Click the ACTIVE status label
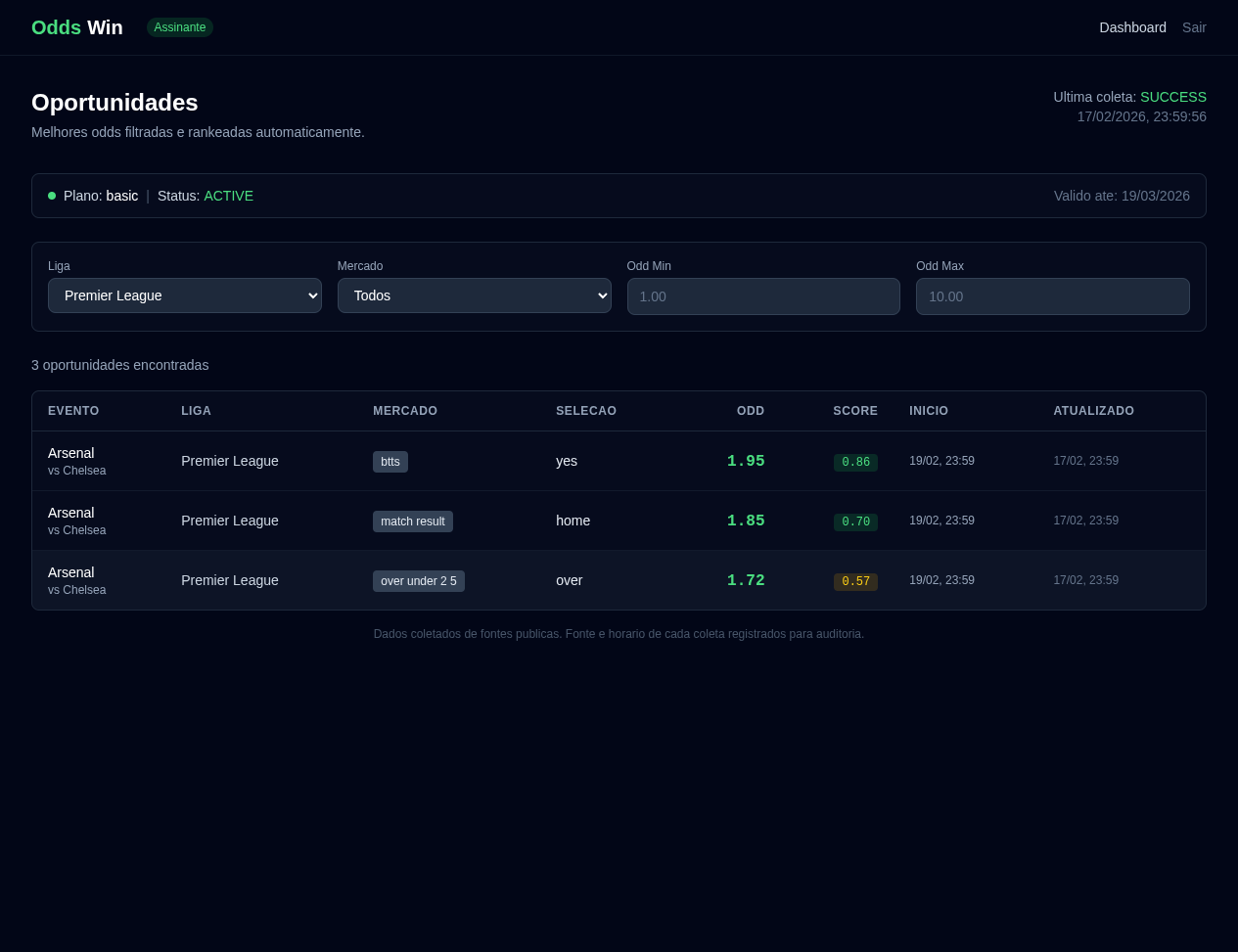The width and height of the screenshot is (1238, 952). pos(228,196)
